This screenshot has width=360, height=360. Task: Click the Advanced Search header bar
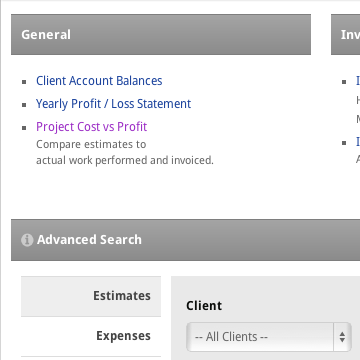pos(185,240)
